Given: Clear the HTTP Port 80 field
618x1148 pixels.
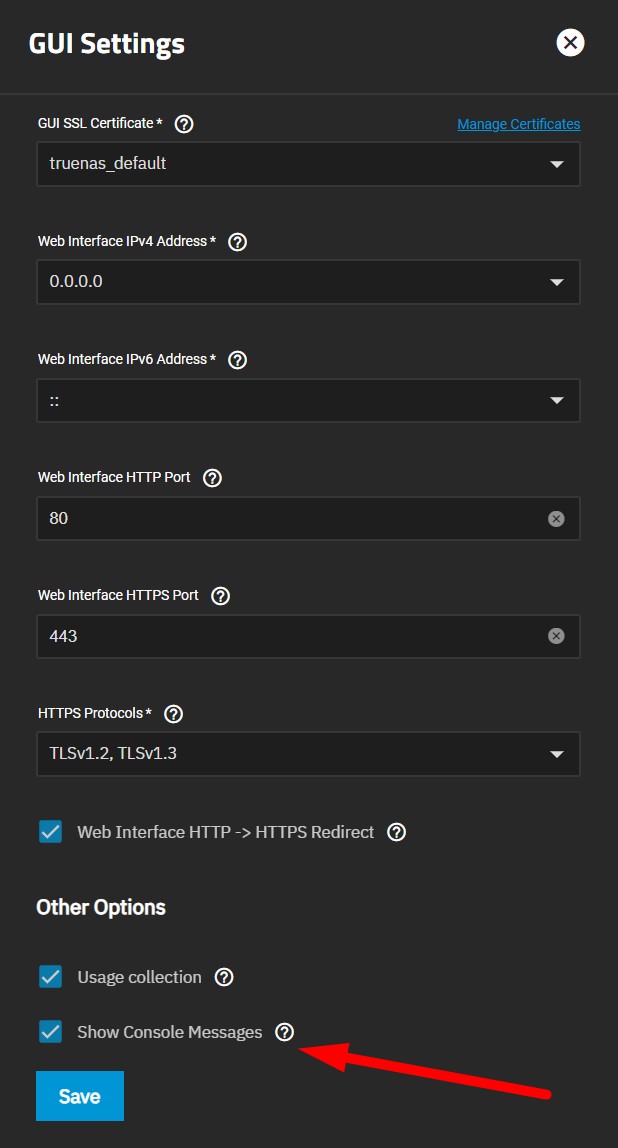Looking at the screenshot, I should point(556,518).
